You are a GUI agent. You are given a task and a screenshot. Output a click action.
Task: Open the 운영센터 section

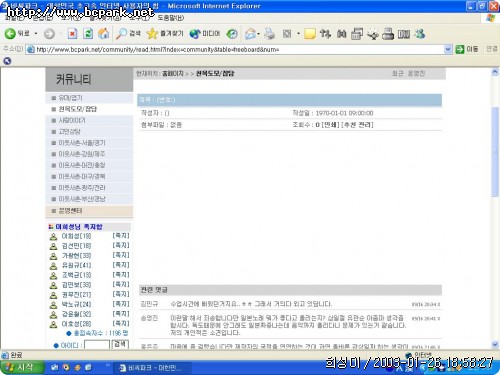coord(70,211)
